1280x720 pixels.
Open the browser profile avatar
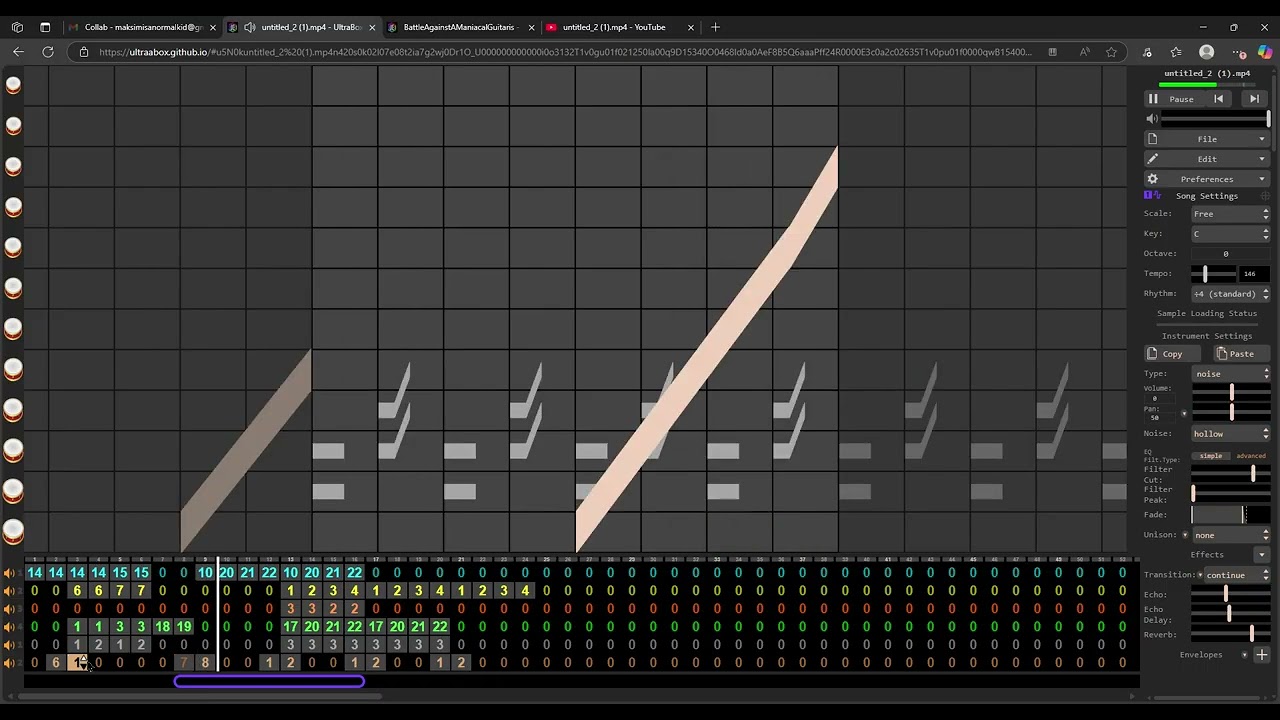(x=1206, y=52)
